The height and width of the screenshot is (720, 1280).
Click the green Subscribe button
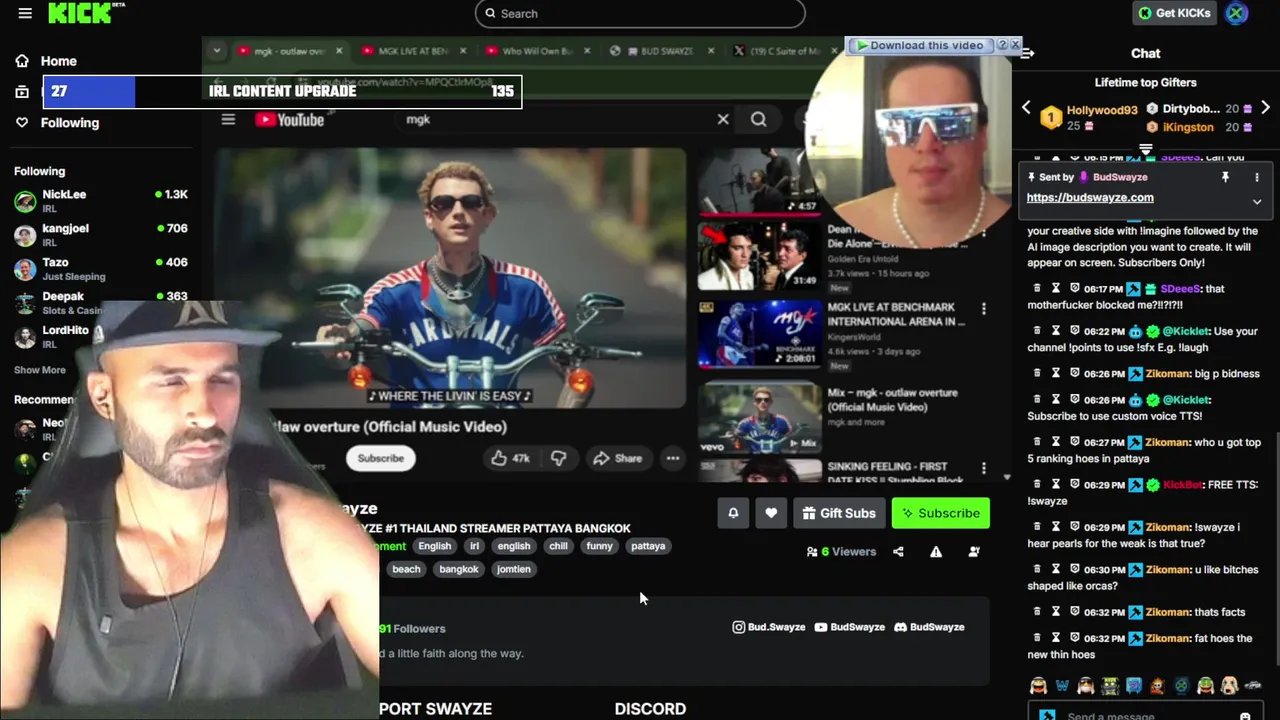point(941,513)
